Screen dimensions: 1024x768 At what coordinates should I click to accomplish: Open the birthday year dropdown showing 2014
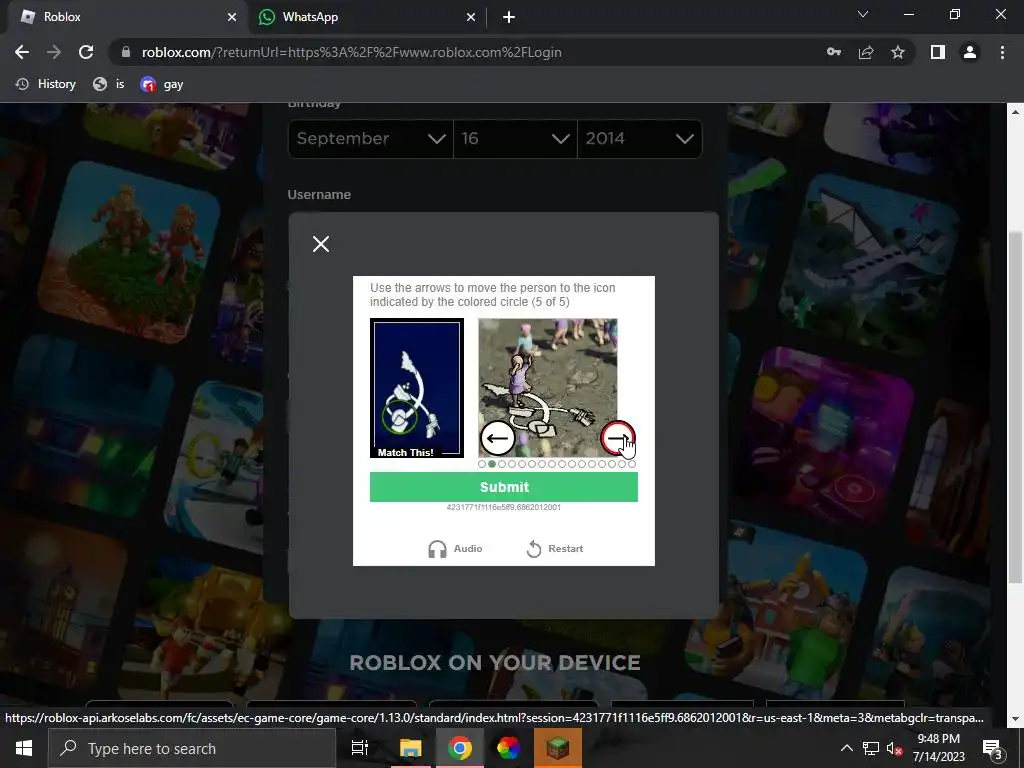640,138
